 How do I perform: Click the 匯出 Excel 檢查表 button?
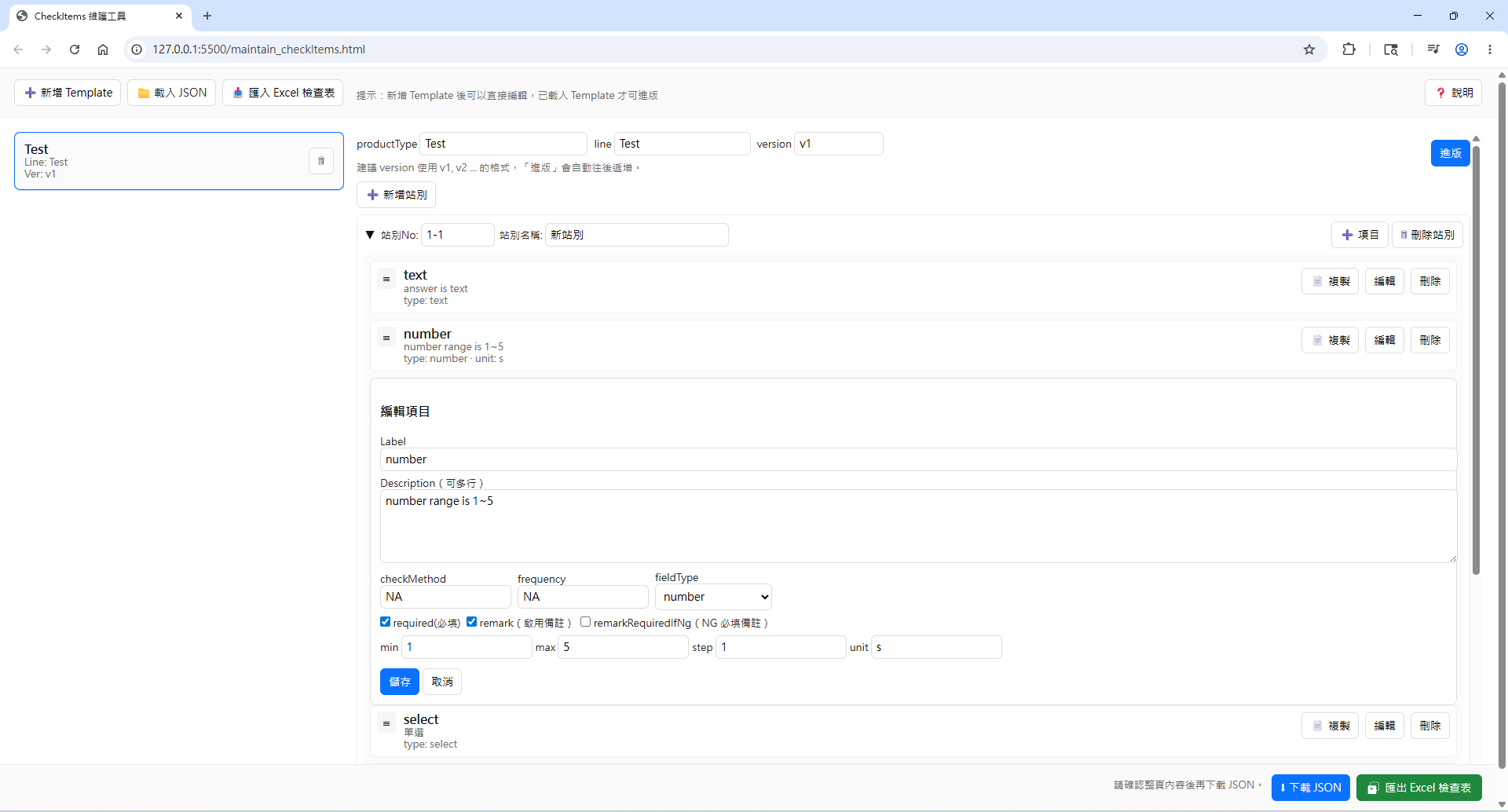pos(1419,788)
